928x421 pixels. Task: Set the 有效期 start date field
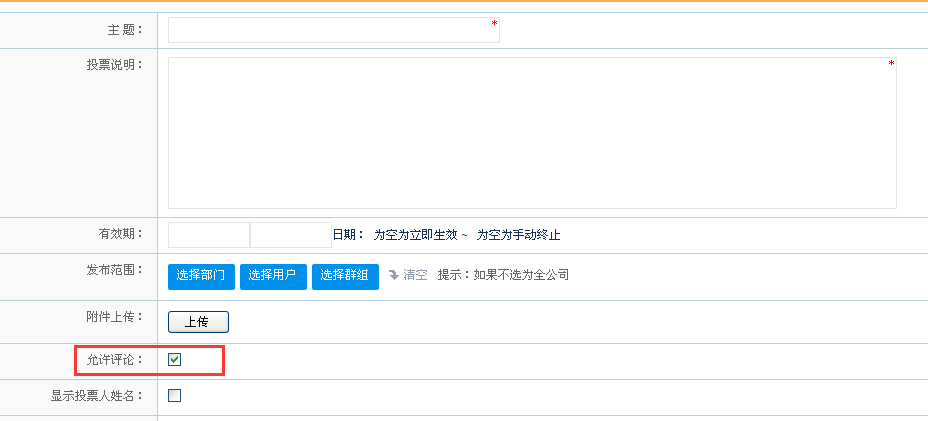coord(209,235)
